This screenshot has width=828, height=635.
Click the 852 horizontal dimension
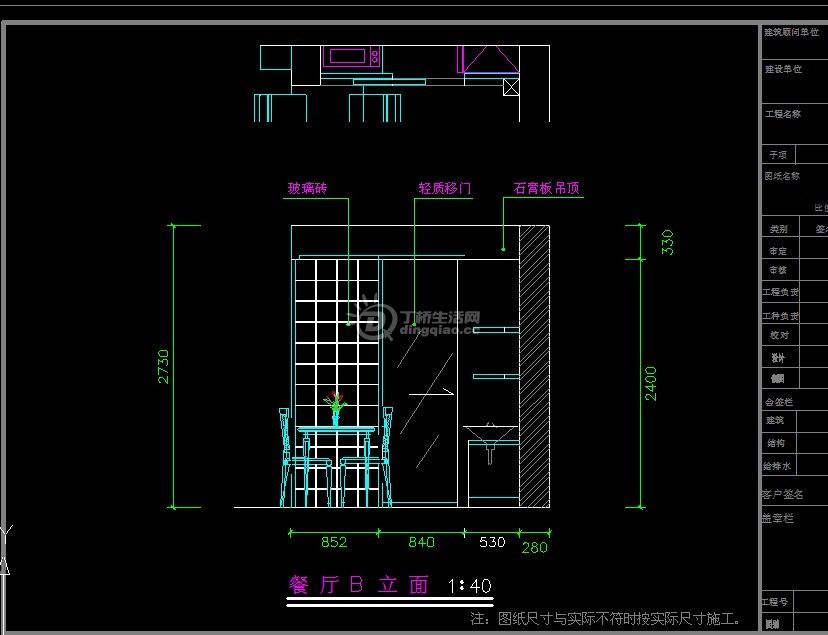coord(334,543)
